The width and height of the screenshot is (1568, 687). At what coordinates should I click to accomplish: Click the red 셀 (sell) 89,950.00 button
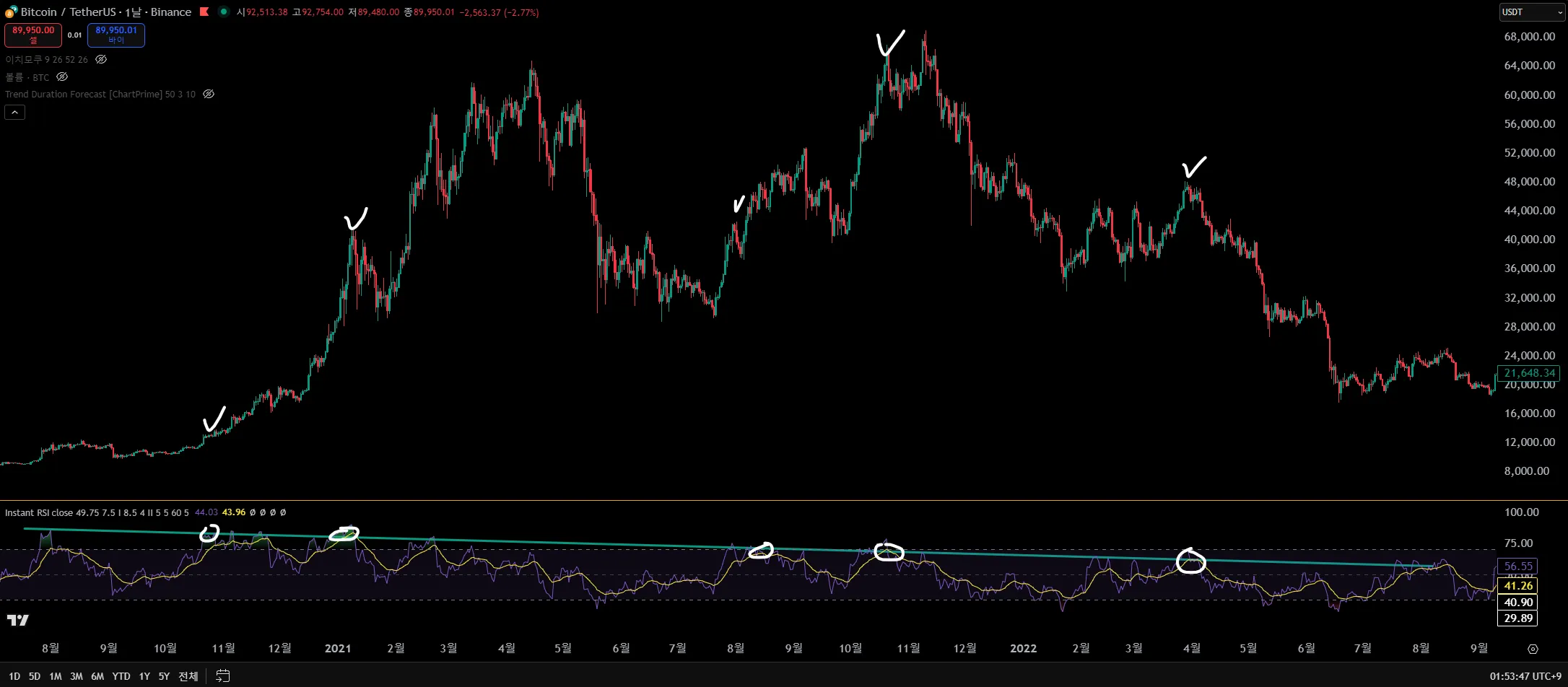33,35
